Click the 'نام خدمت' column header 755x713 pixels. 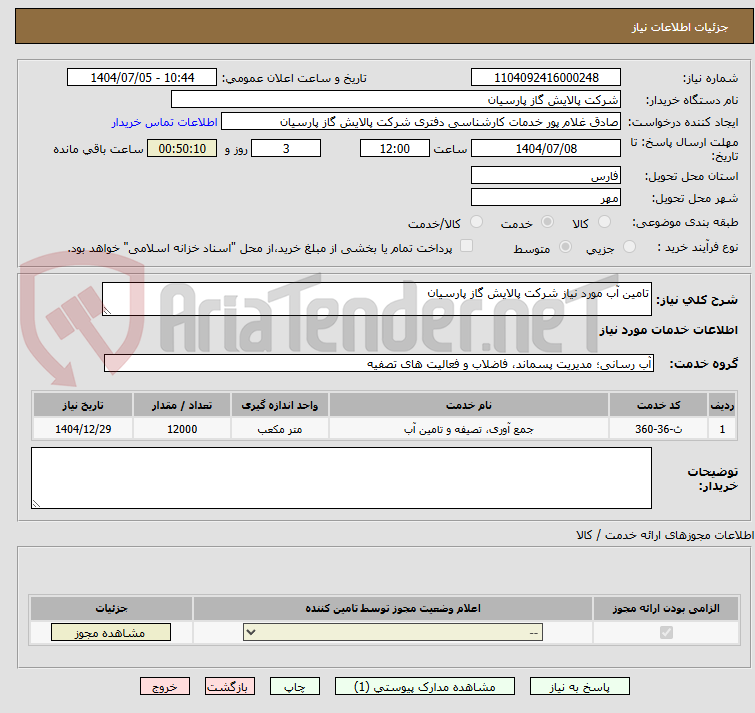[468, 404]
